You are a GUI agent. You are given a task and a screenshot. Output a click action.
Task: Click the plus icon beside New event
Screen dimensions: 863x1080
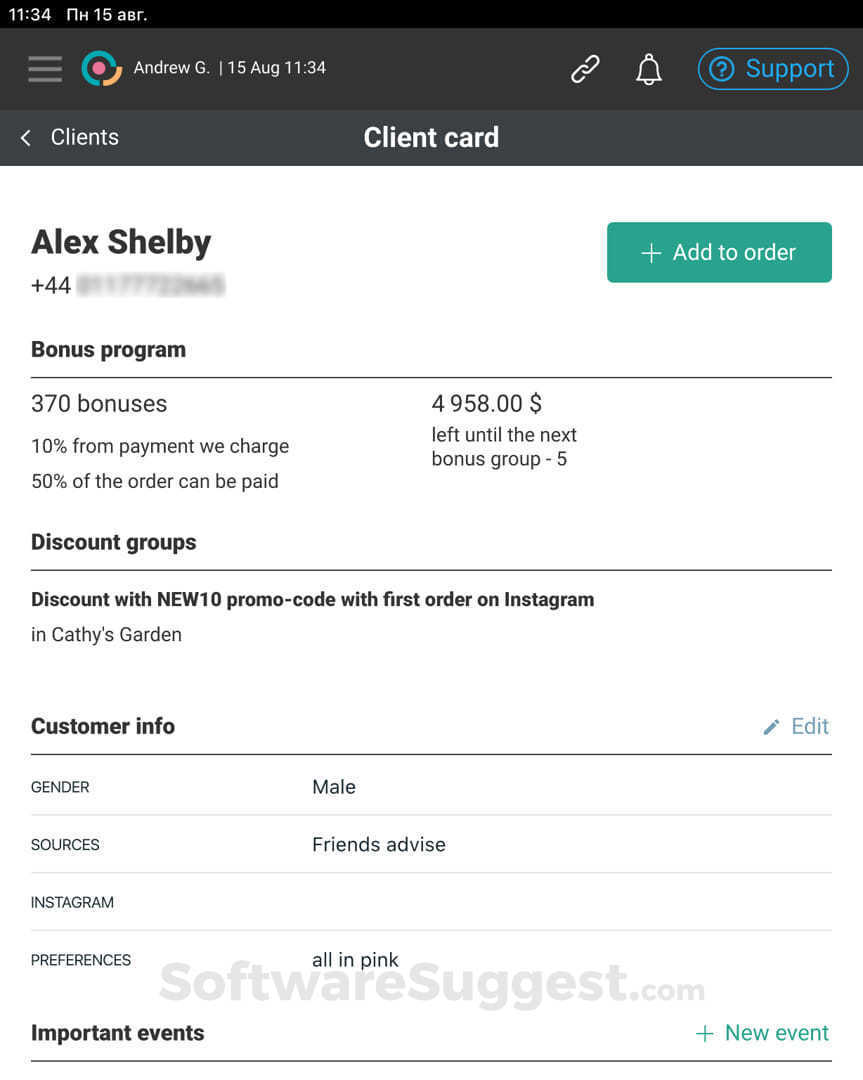point(705,1033)
